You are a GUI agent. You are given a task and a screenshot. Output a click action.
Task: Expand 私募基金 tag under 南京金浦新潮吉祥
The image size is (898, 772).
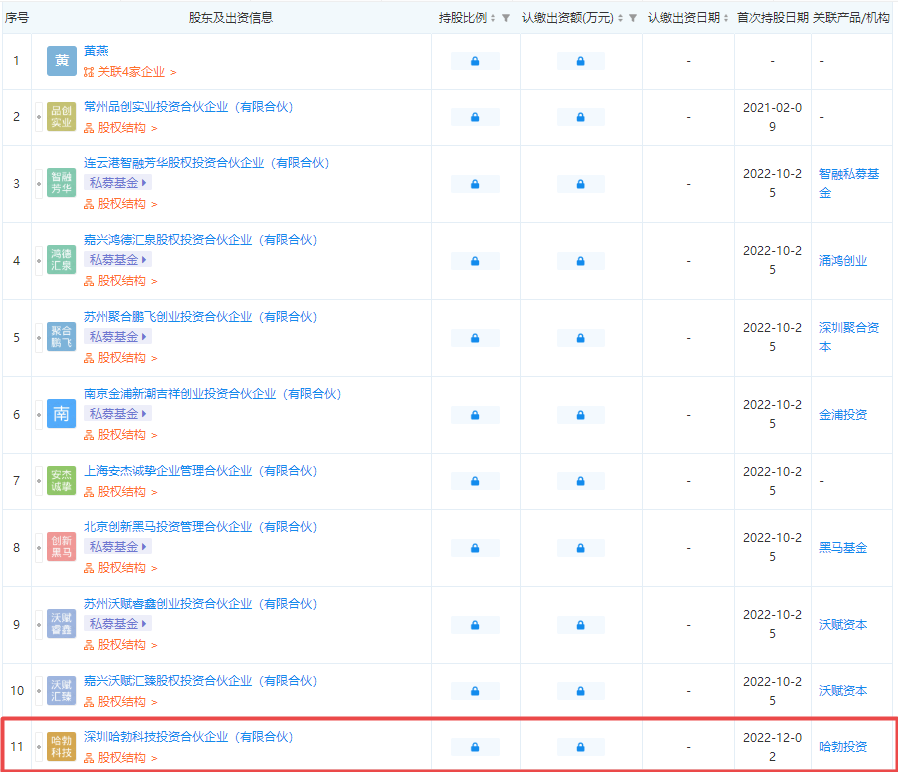pyautogui.click(x=118, y=413)
